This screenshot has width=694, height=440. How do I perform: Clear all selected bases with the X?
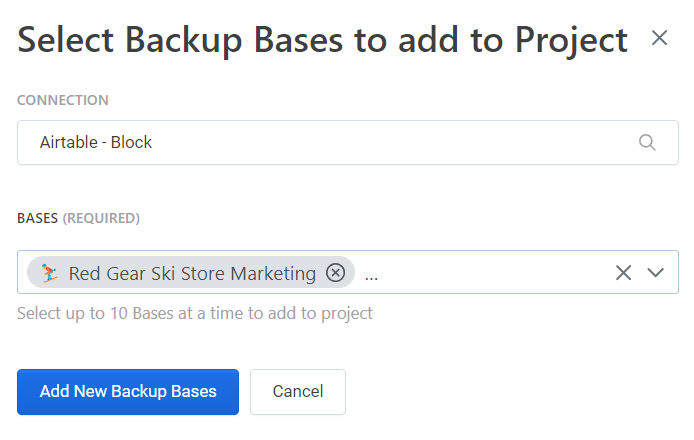623,273
